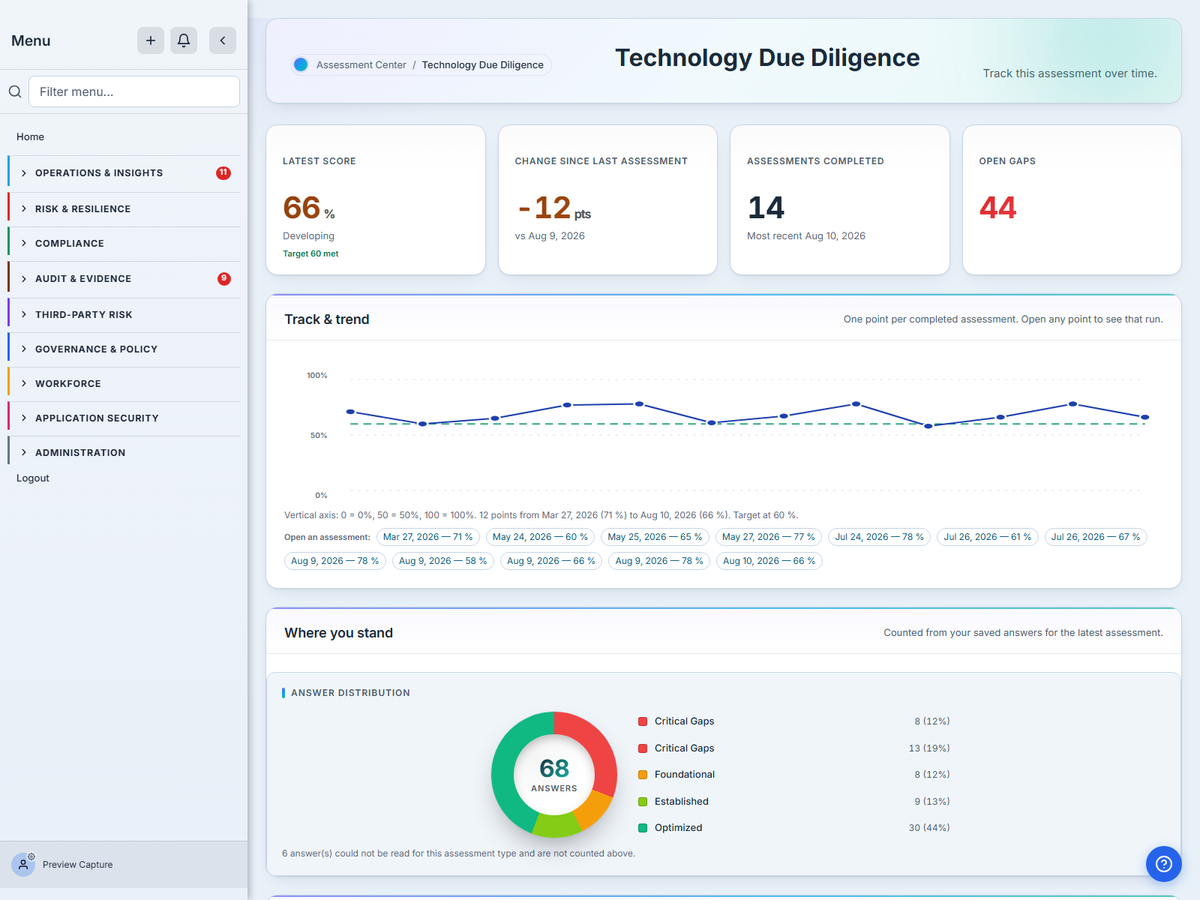1200x900 pixels.
Task: Click the lowest data point on the trend line
Action: [x=928, y=426]
